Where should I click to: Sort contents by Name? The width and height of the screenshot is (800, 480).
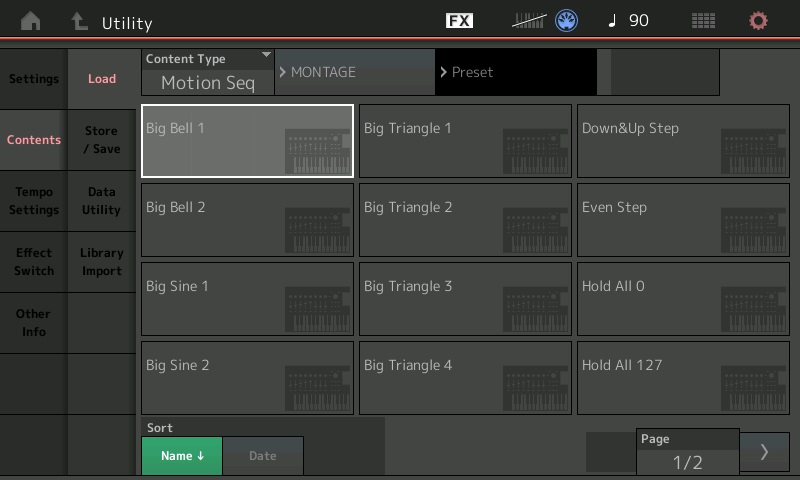click(x=182, y=456)
